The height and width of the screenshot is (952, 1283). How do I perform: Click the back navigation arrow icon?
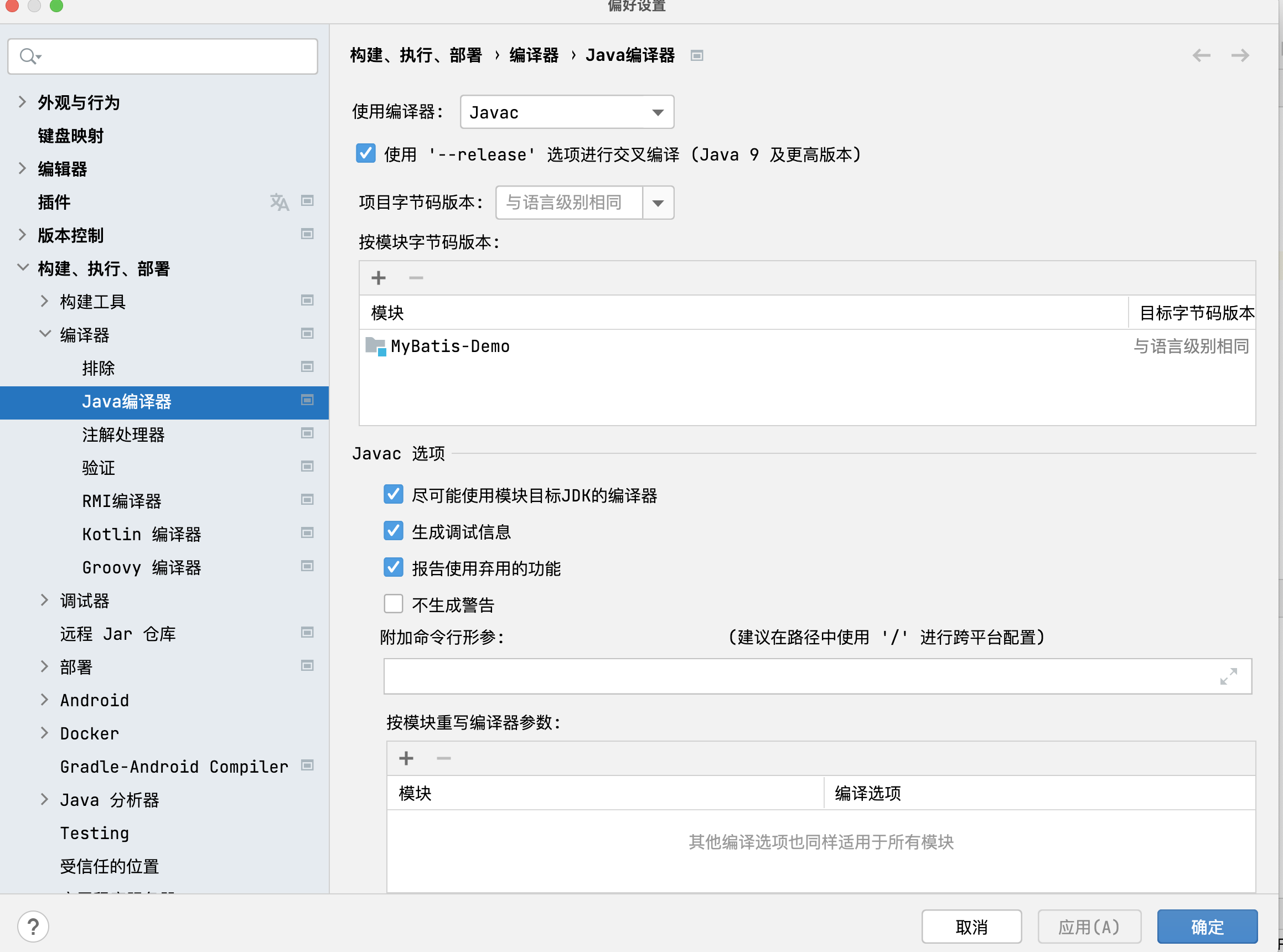click(1201, 55)
